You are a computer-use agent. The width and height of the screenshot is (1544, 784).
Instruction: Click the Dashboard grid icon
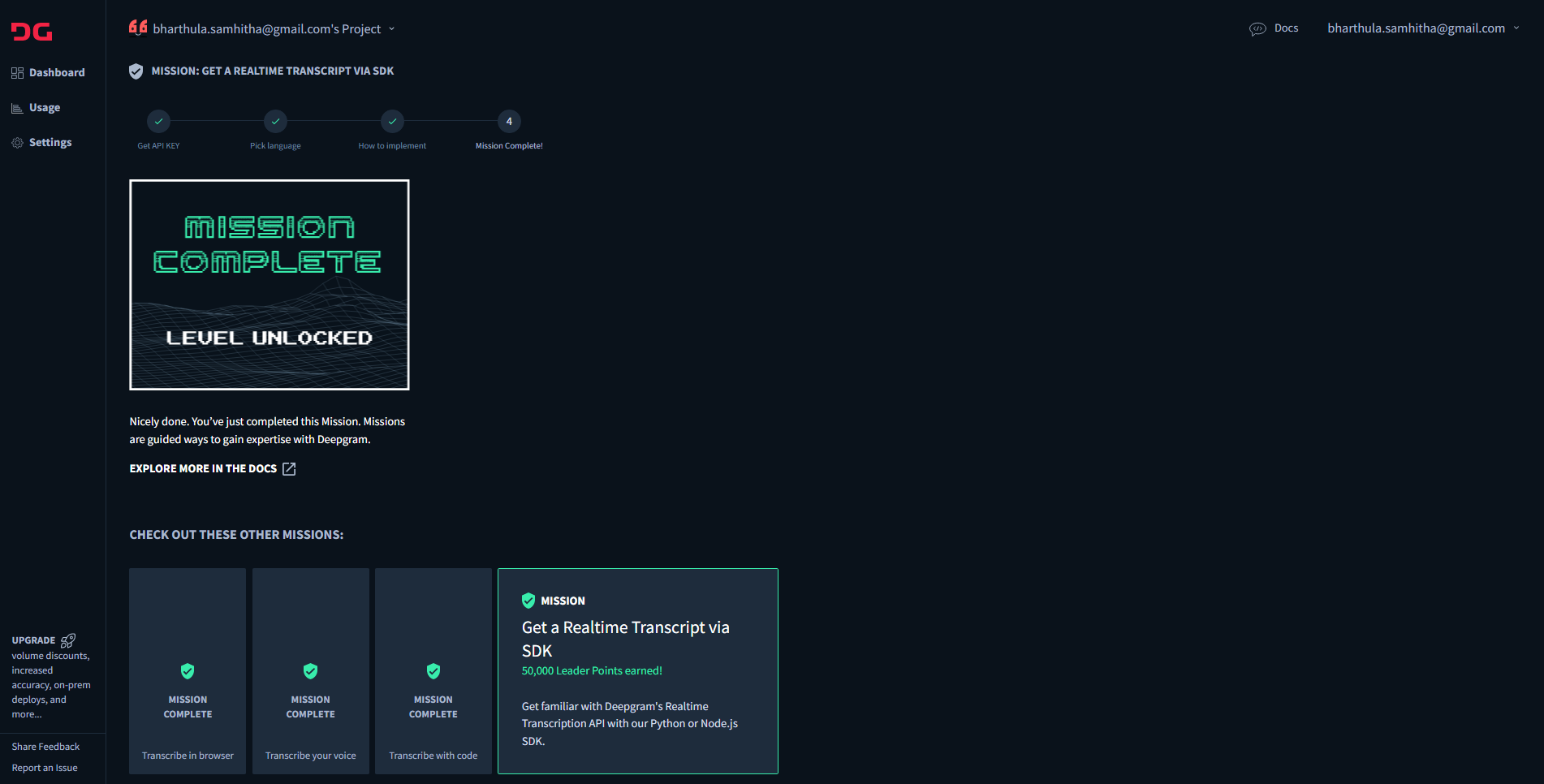point(17,73)
